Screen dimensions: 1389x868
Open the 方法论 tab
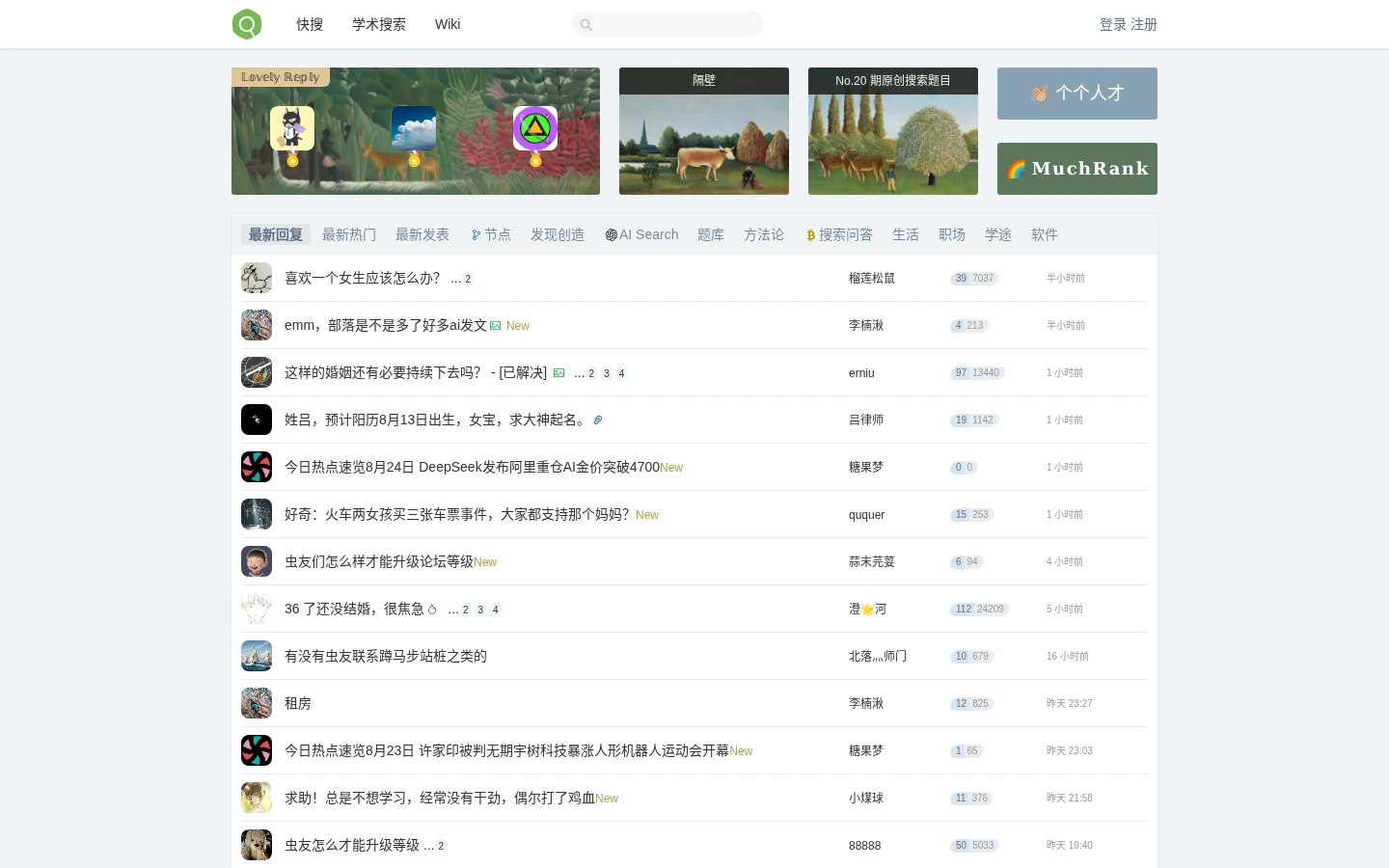pyautogui.click(x=764, y=234)
